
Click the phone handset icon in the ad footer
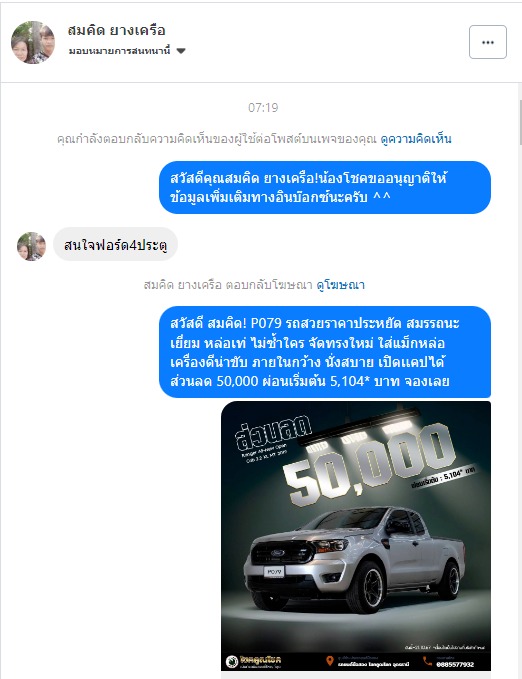[428, 661]
